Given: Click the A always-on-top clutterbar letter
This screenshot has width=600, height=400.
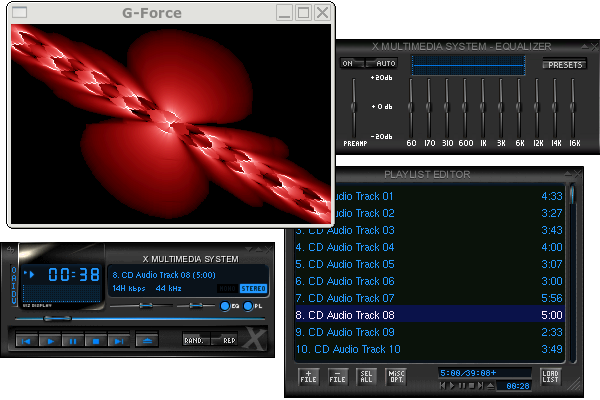Looking at the screenshot, I should point(14,278).
